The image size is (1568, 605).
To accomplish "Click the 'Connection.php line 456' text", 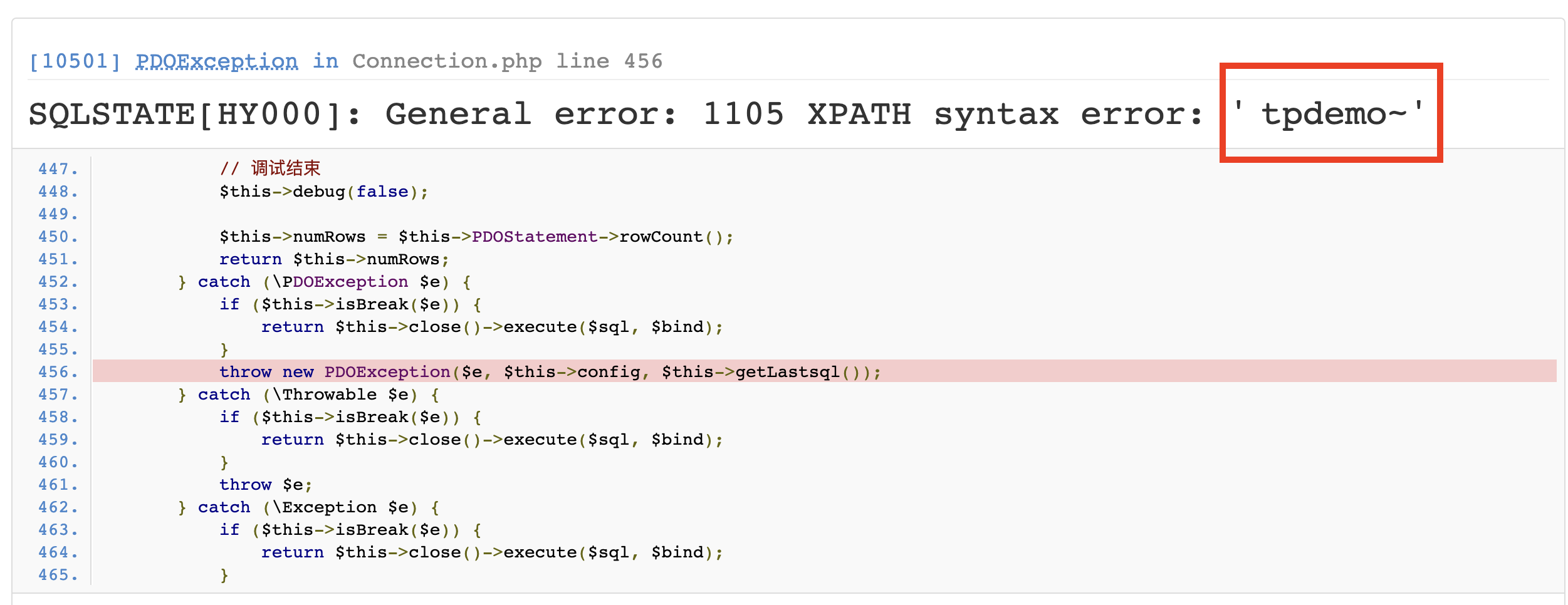I will click(x=507, y=61).
